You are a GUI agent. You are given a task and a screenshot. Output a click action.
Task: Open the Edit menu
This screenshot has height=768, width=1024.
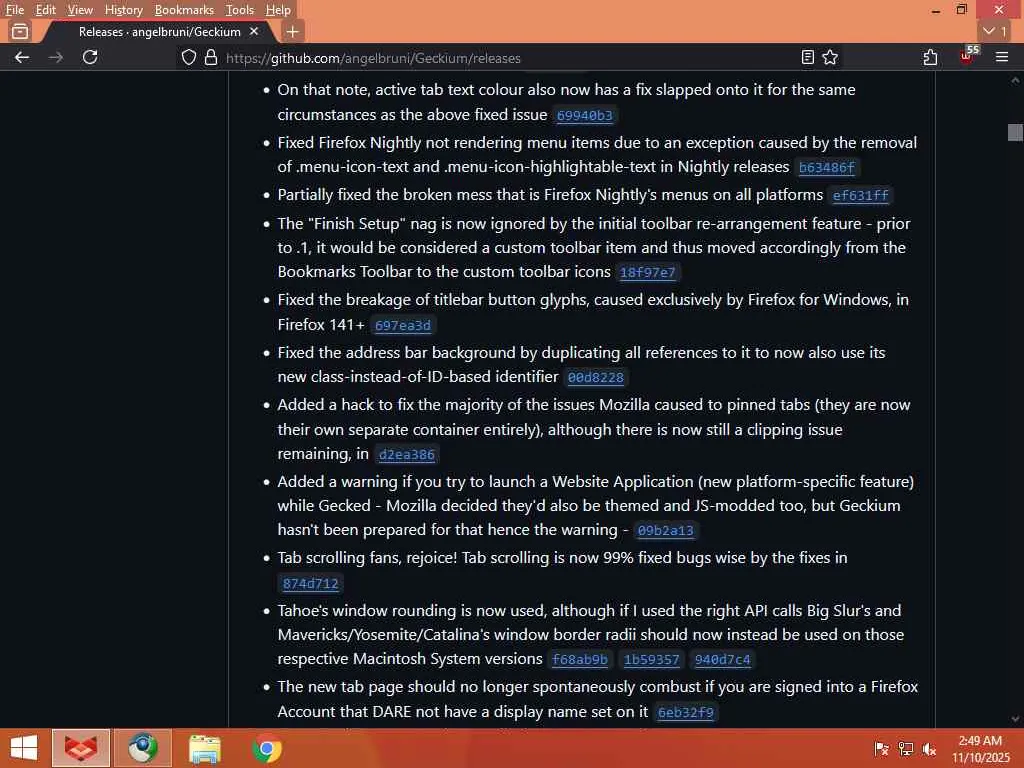[x=46, y=10]
